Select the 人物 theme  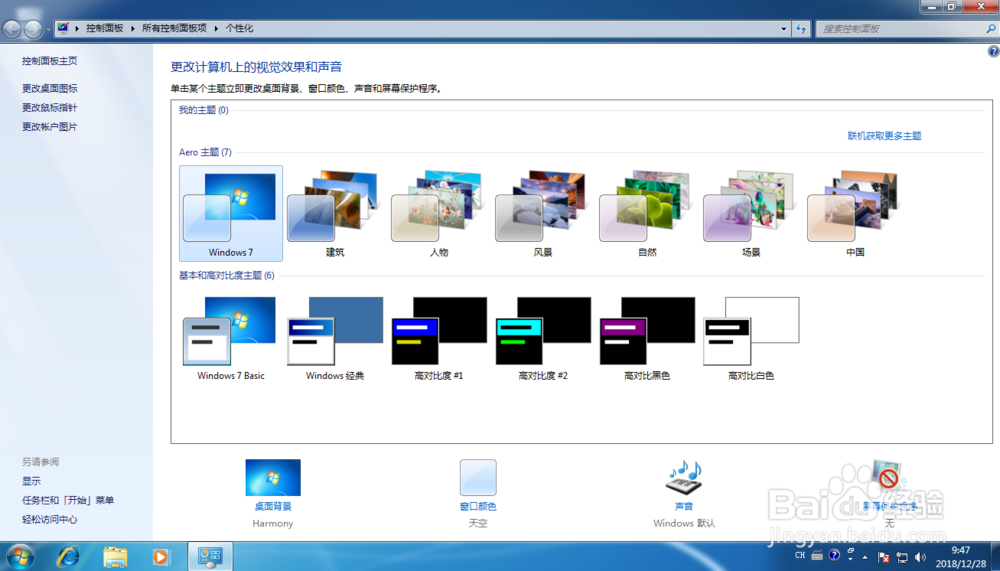pyautogui.click(x=439, y=214)
